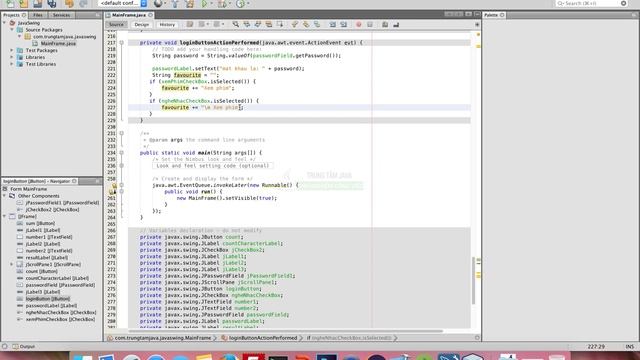The image size is (640, 360).
Task: Click the Uncomment code icon
Action: click(396, 24)
